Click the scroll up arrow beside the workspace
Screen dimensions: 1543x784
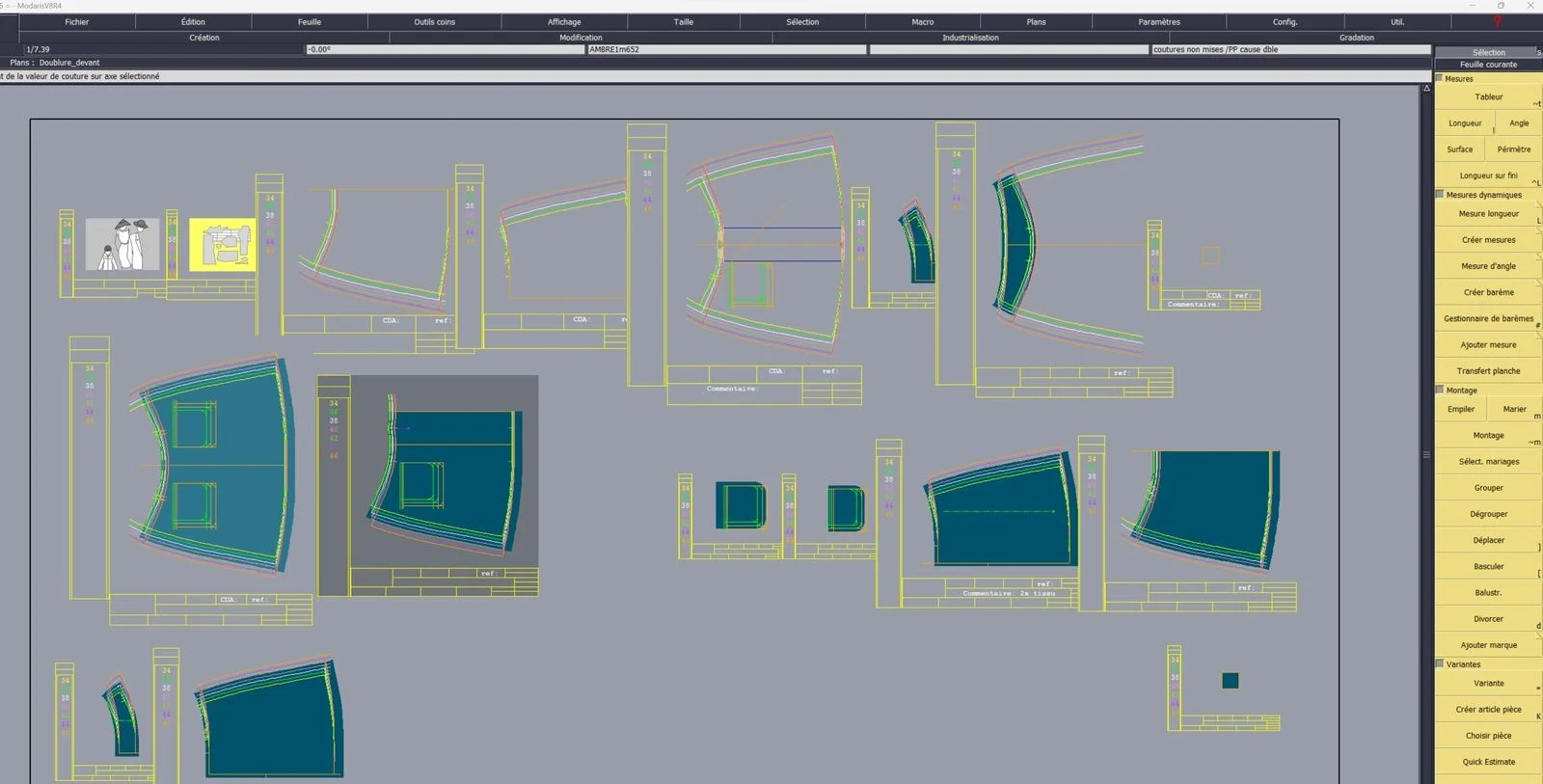1426,89
